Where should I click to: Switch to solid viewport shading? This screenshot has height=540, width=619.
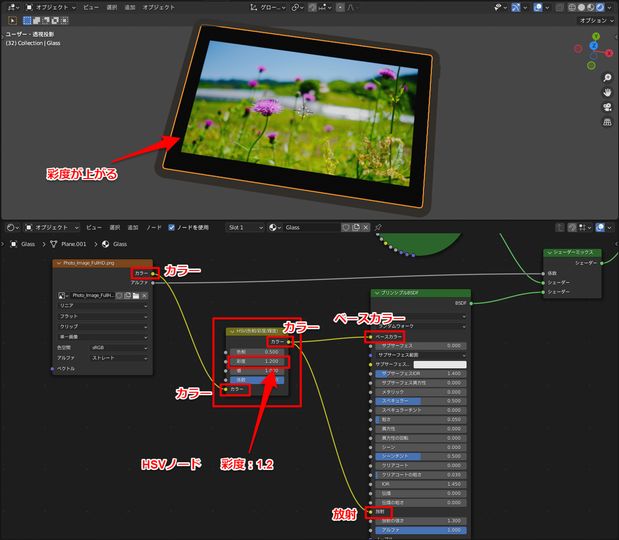point(581,7)
